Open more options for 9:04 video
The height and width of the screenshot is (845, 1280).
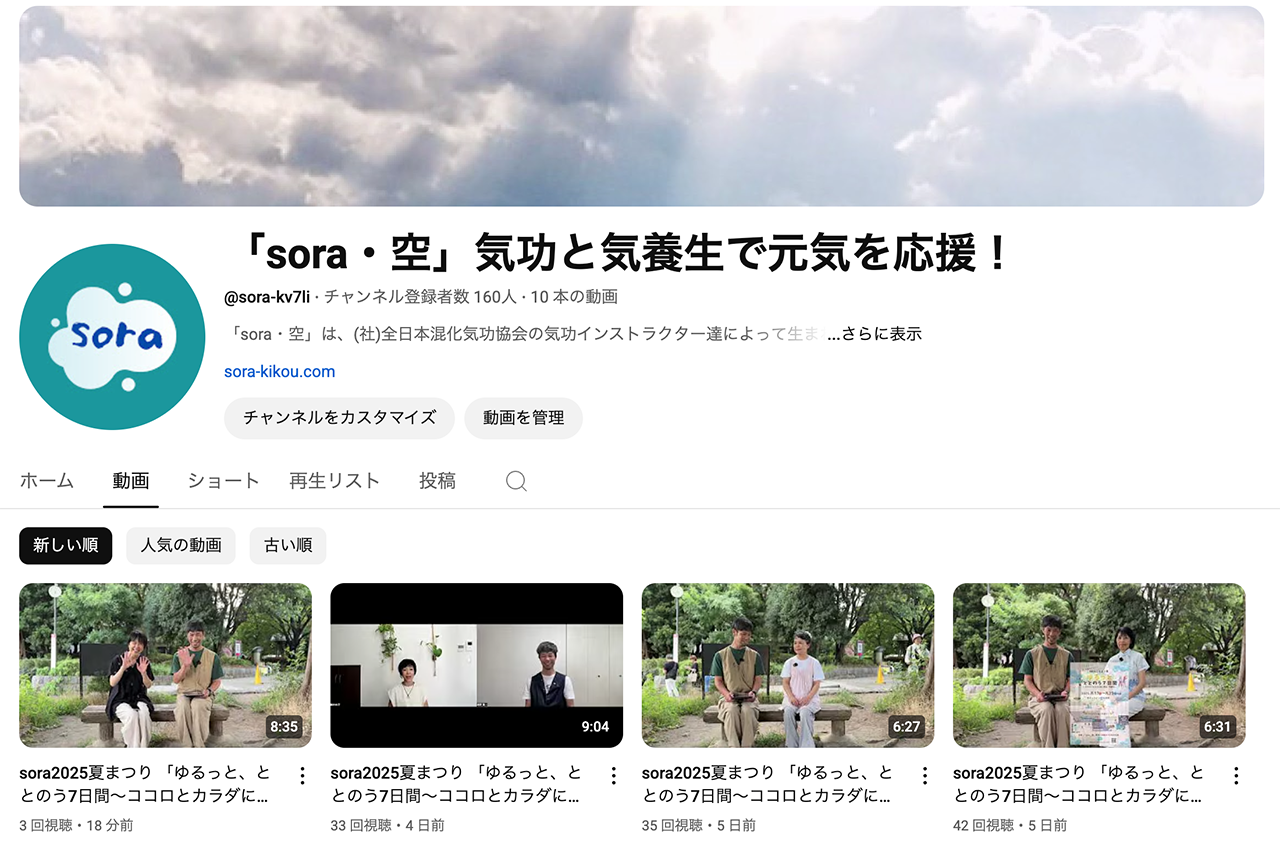pyautogui.click(x=613, y=775)
